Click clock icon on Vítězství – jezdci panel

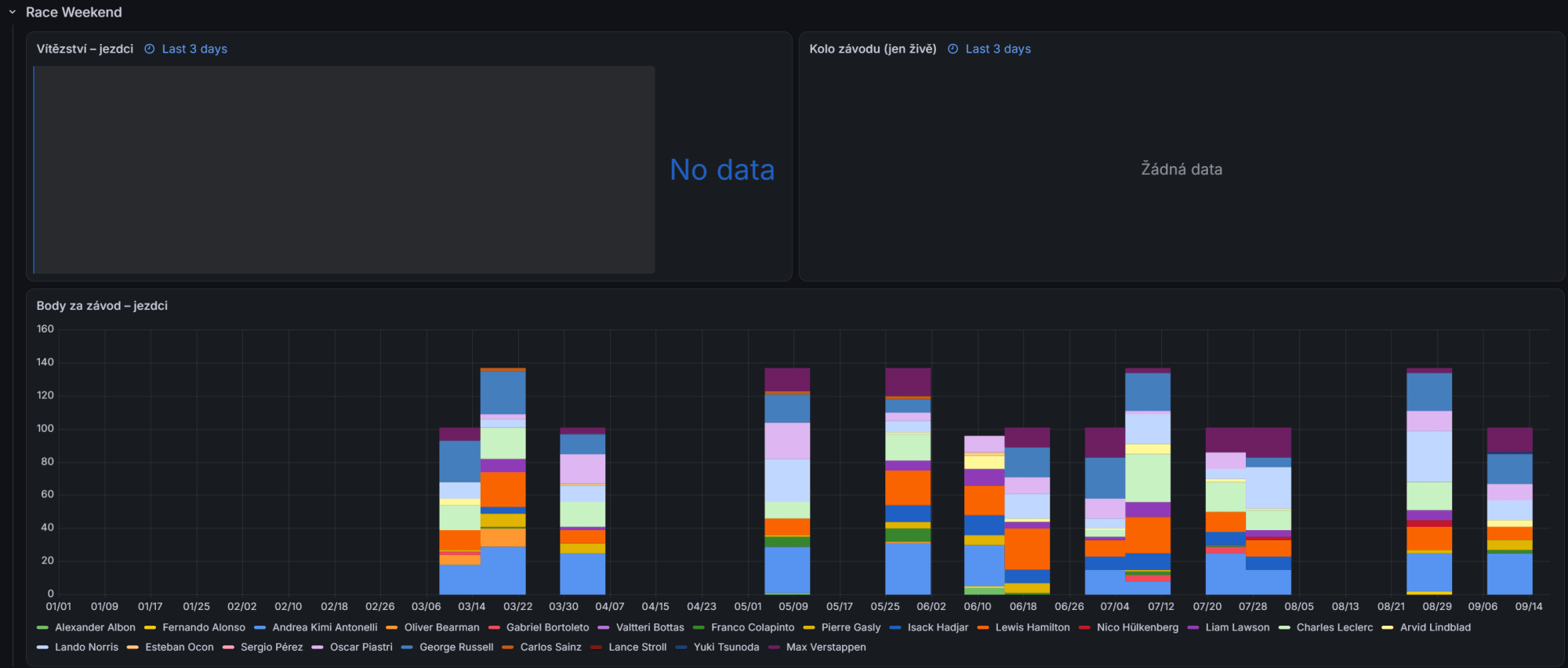tap(150, 49)
